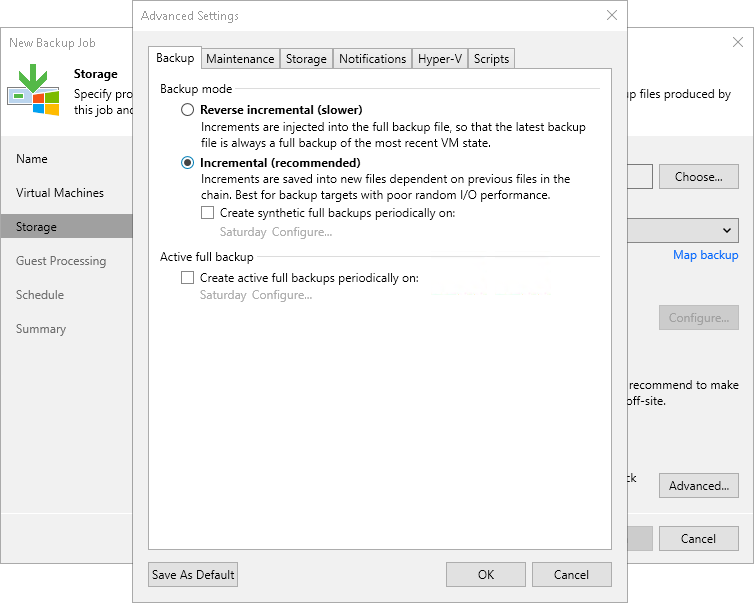Close the Advanced Settings dialog with X

coord(612,15)
